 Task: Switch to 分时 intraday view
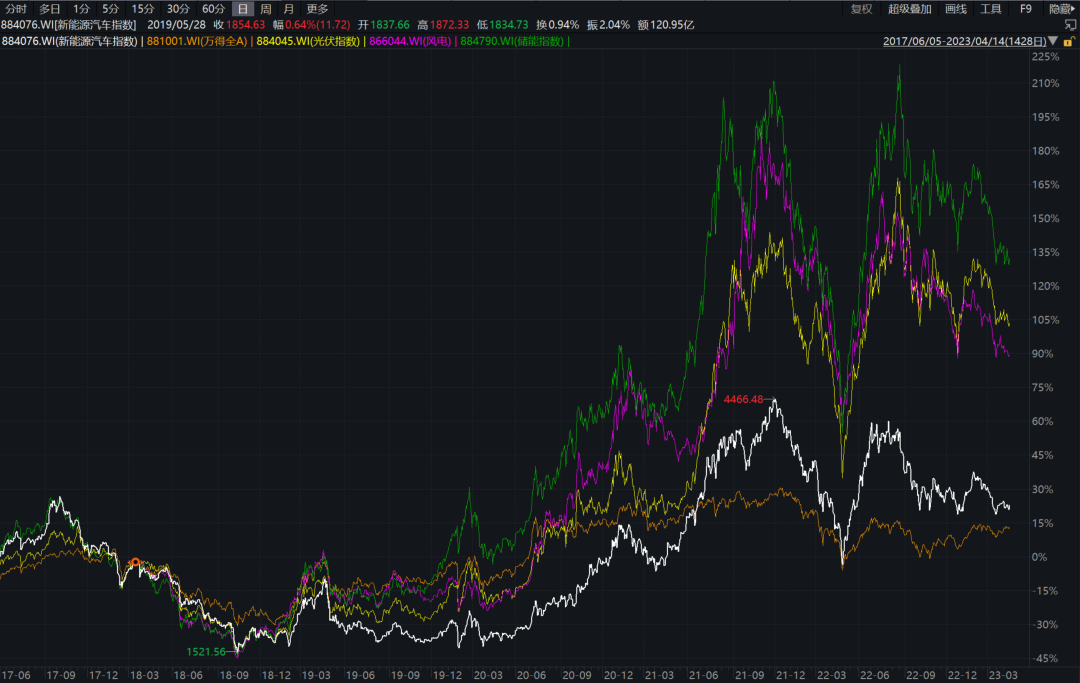16,8
